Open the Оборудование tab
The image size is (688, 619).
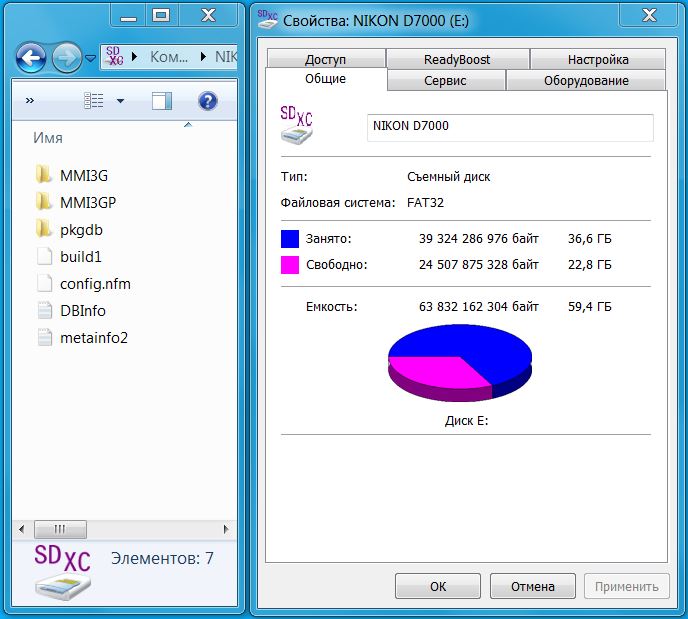pos(585,81)
